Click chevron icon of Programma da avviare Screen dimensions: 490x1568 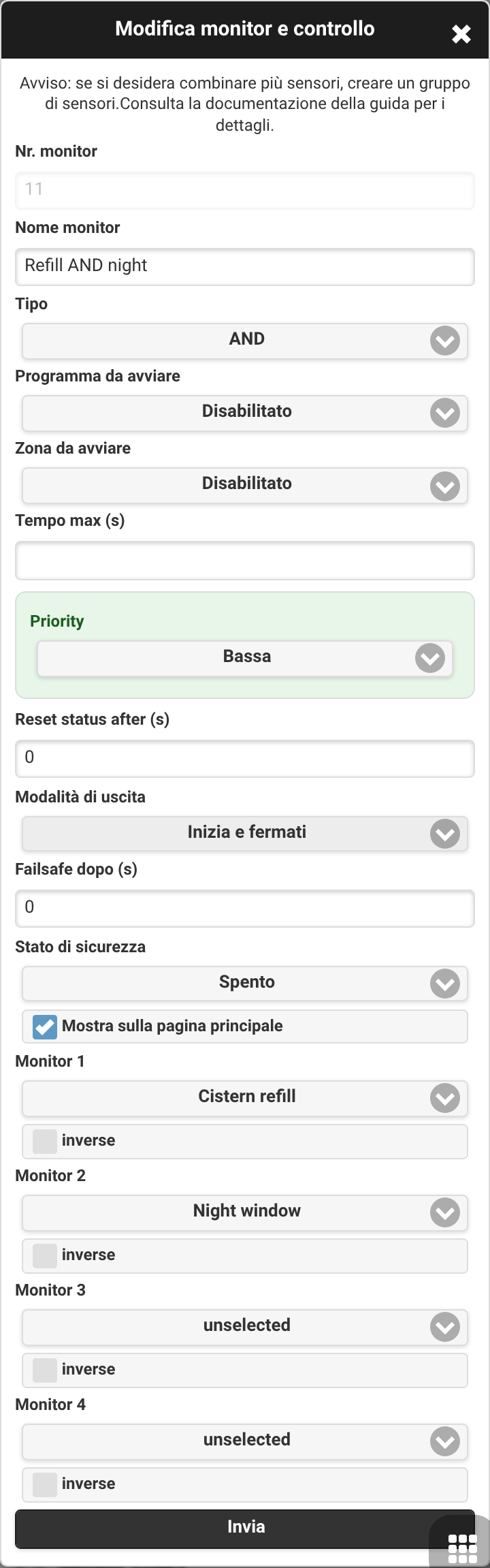pos(445,413)
